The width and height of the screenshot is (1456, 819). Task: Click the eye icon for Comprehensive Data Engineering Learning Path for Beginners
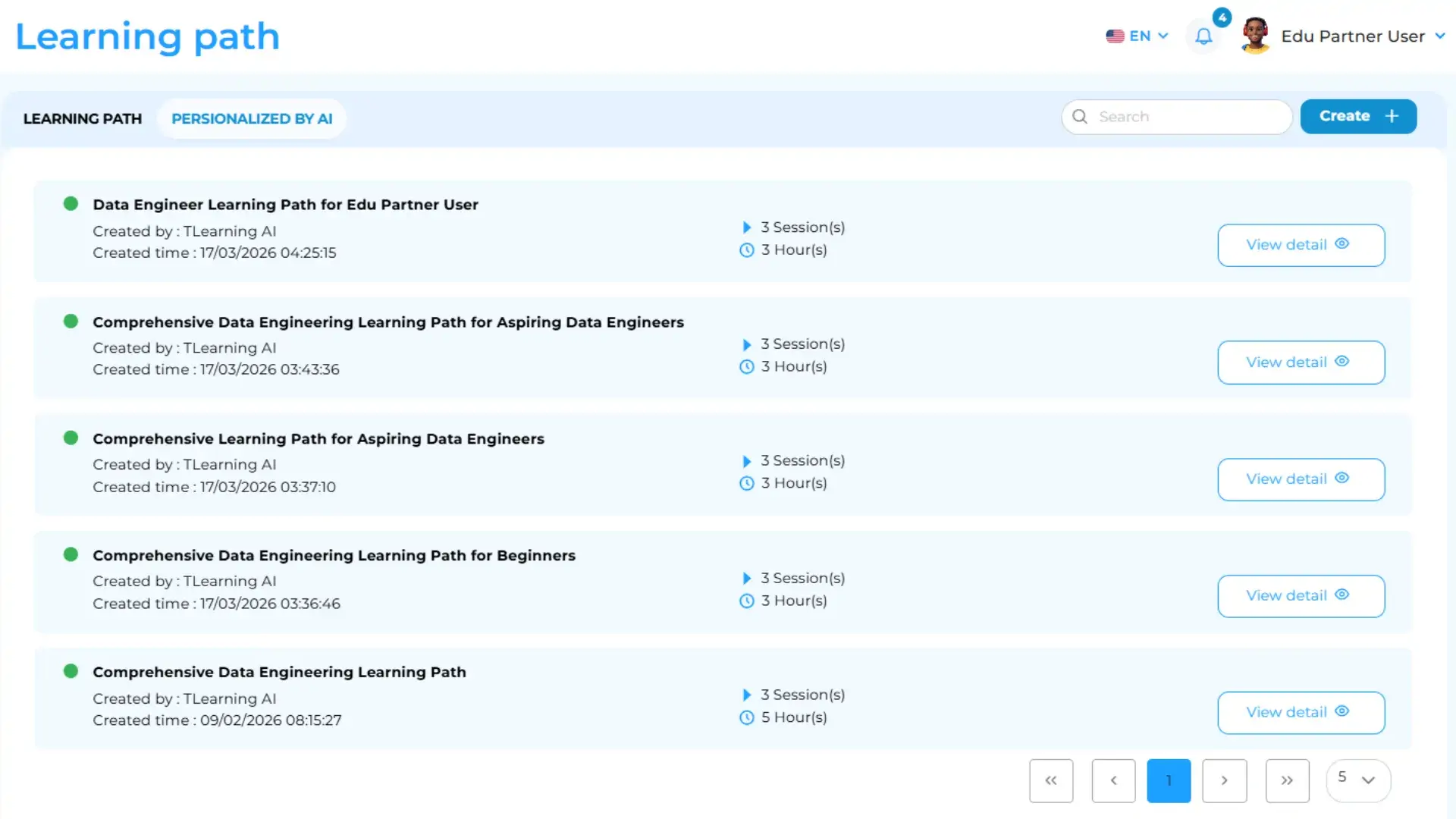1341,595
